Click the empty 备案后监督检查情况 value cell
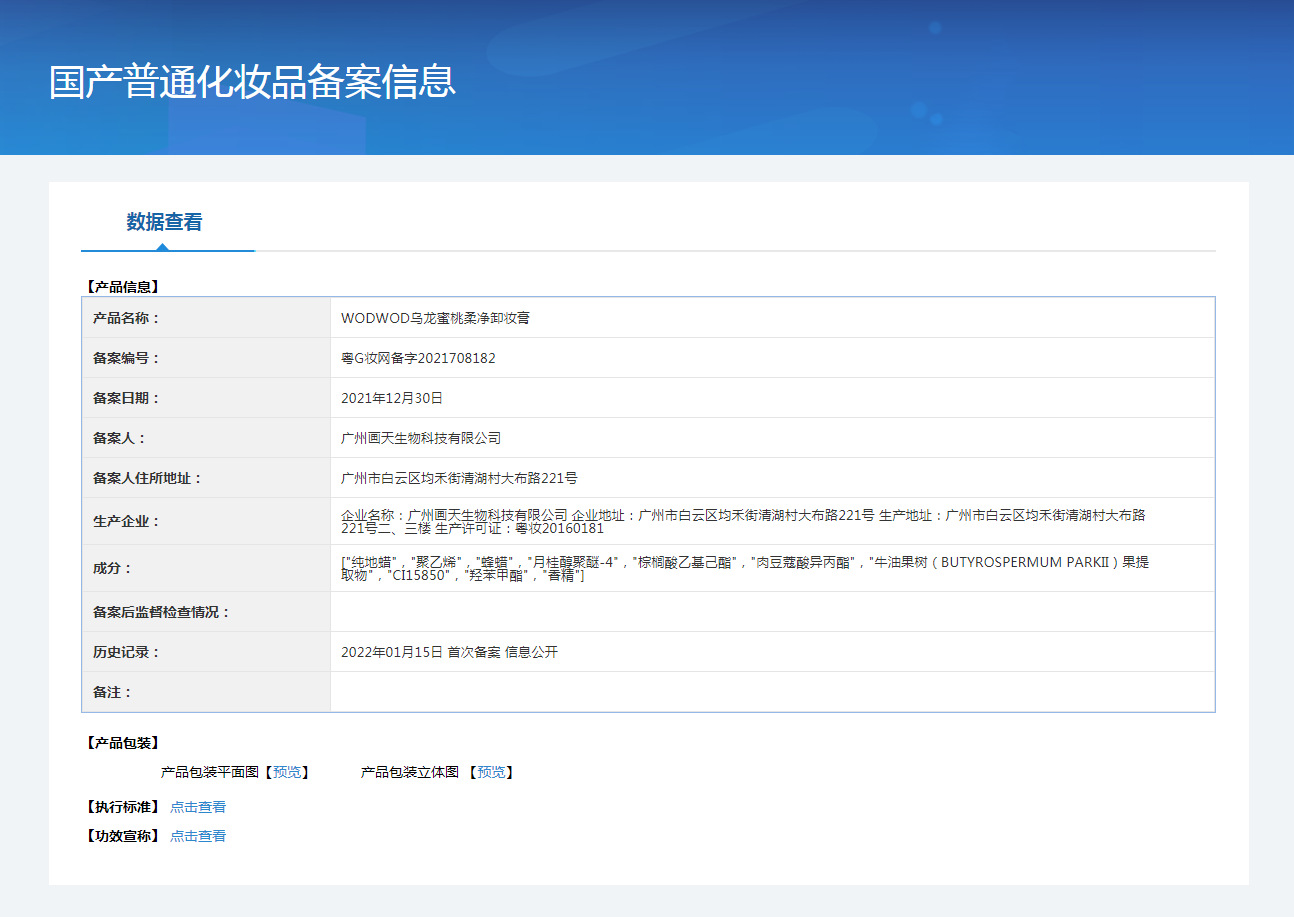 (x=771, y=612)
